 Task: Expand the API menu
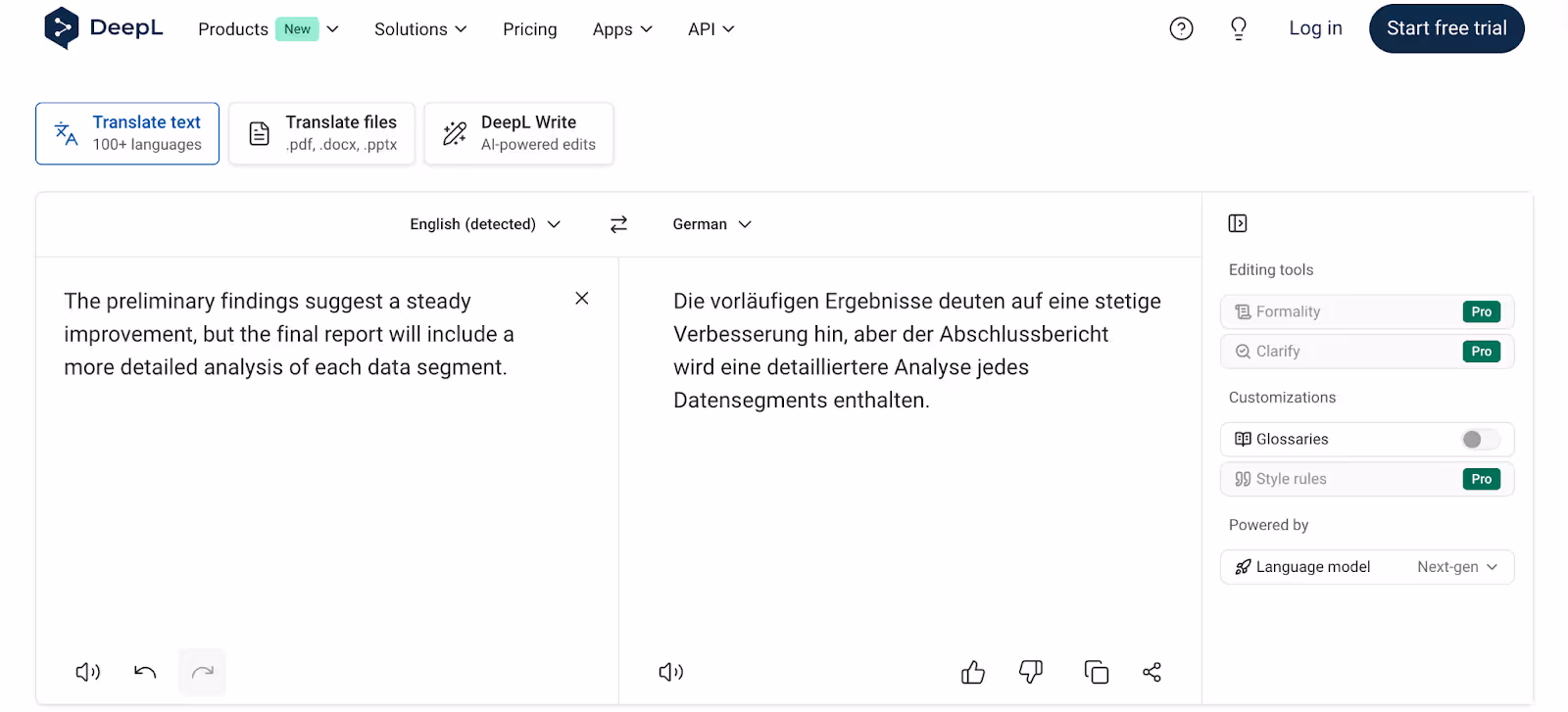point(711,29)
